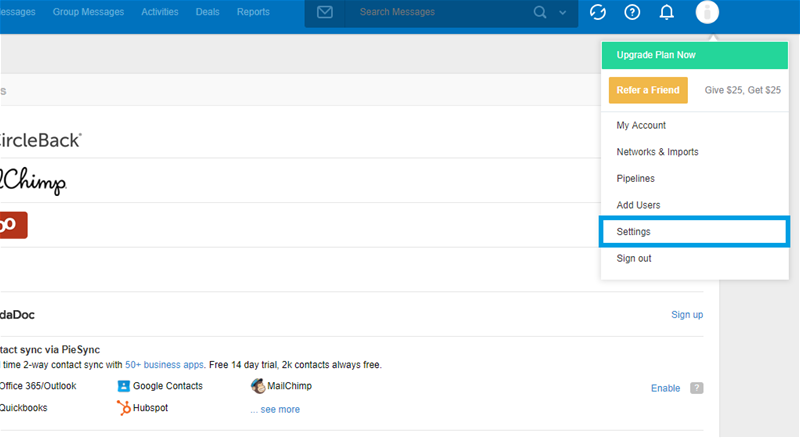The image size is (800, 438).
Task: Type in the Search Messages field
Action: (x=440, y=12)
